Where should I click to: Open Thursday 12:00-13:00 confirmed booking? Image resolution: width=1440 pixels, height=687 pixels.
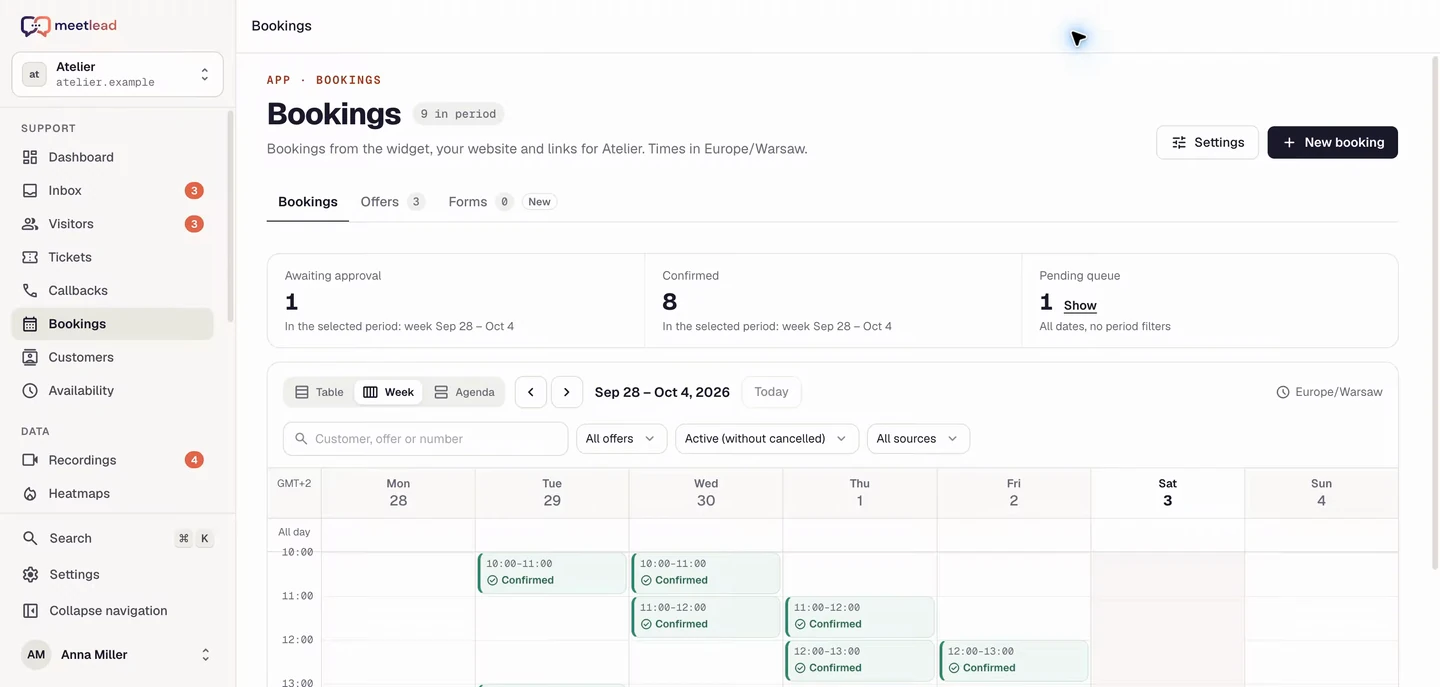(x=860, y=661)
